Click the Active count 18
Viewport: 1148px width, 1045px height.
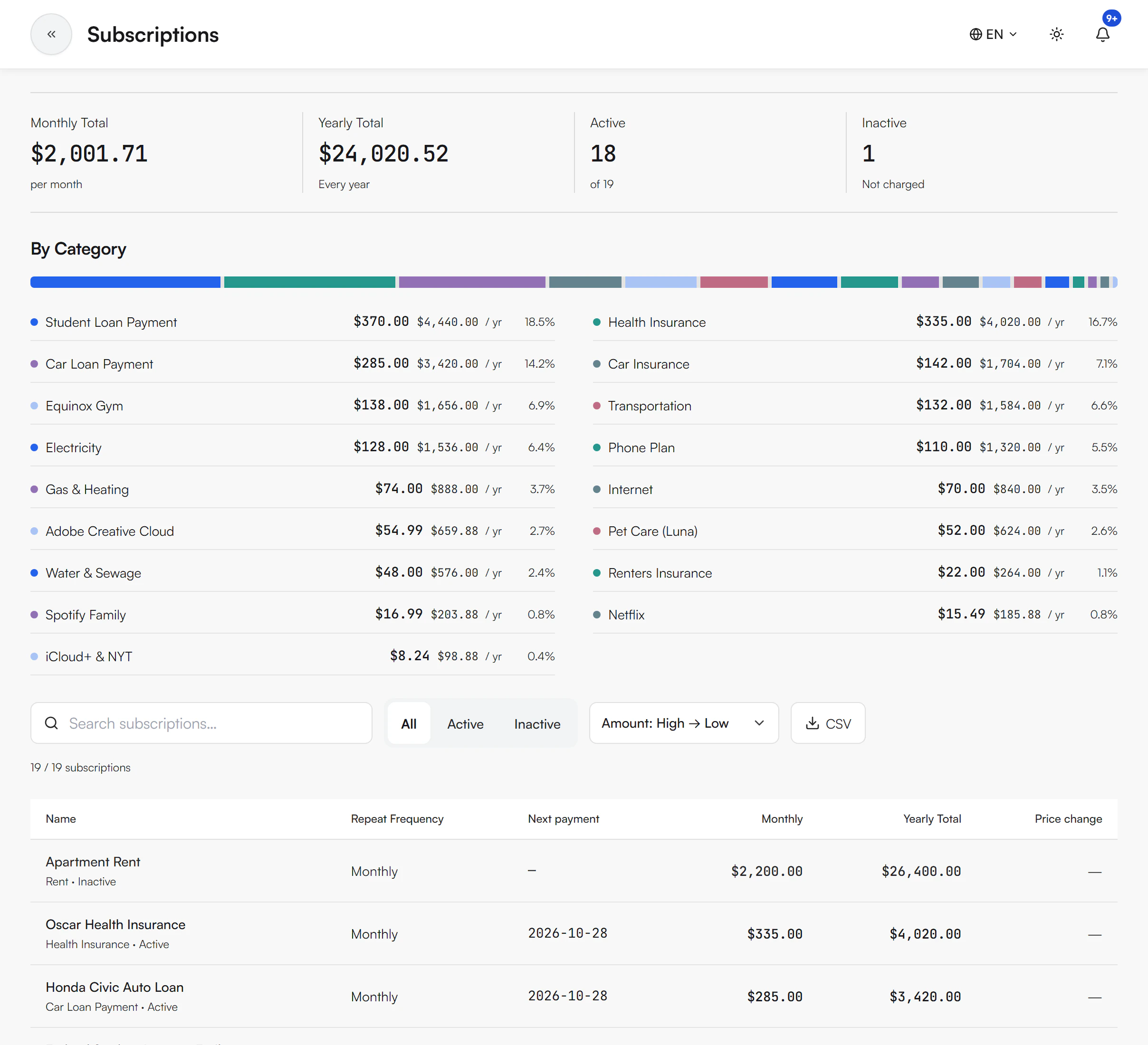point(603,154)
